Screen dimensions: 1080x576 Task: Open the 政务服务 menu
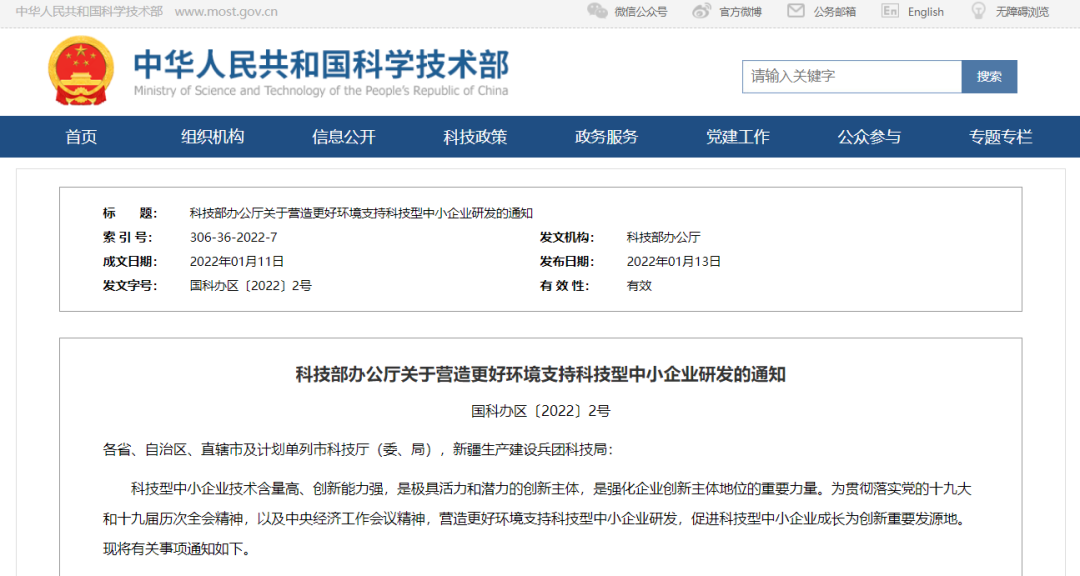coord(606,137)
